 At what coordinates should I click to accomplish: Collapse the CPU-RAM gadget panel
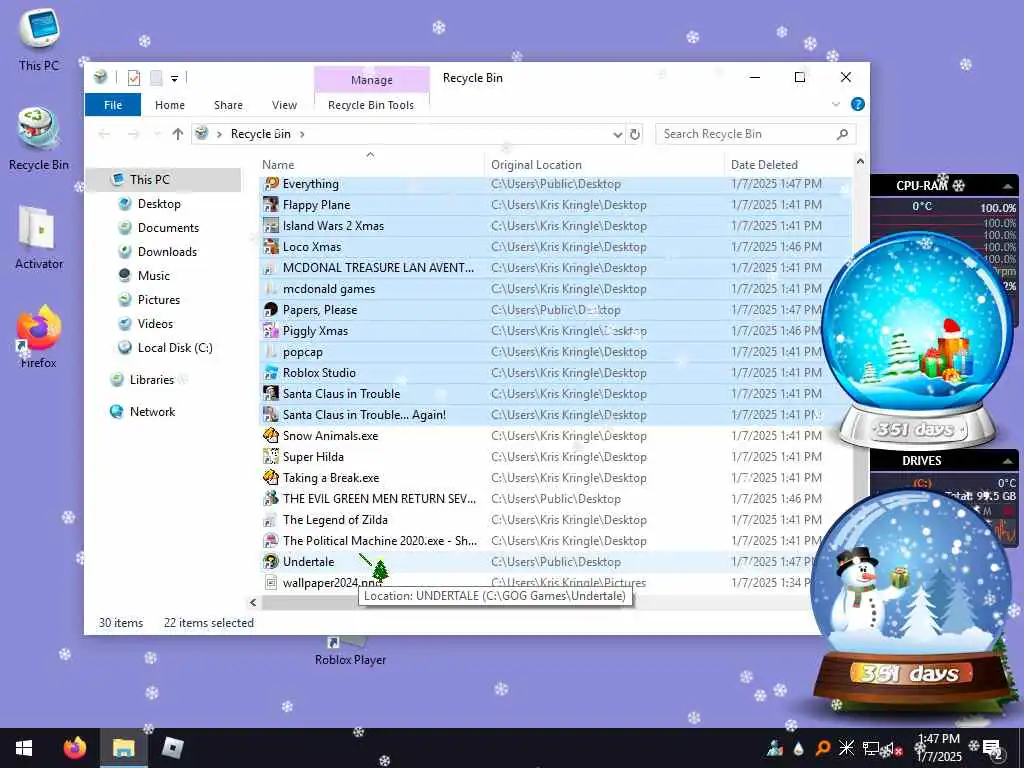point(1007,186)
